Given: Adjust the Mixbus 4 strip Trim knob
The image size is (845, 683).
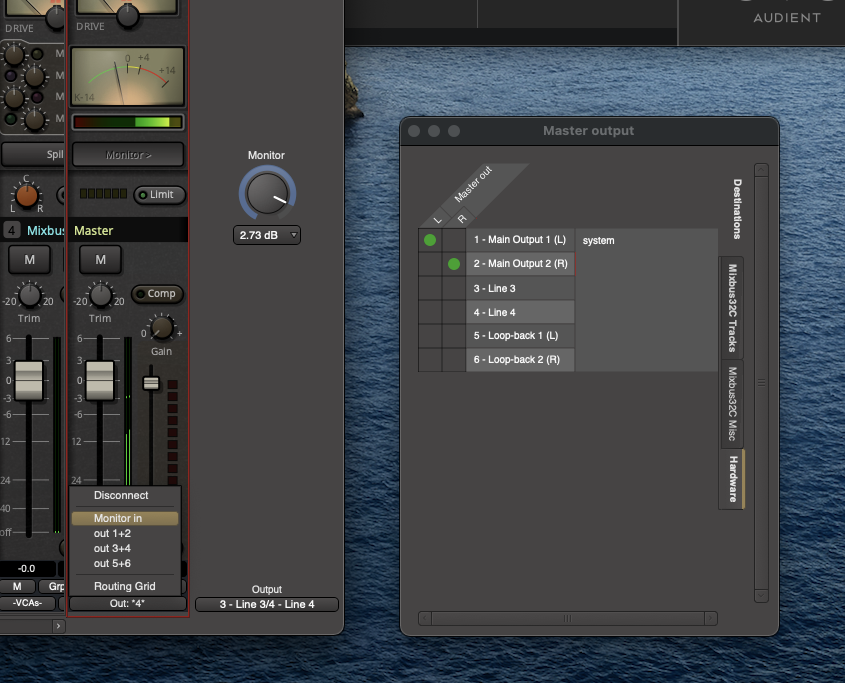Looking at the screenshot, I should tap(29, 295).
